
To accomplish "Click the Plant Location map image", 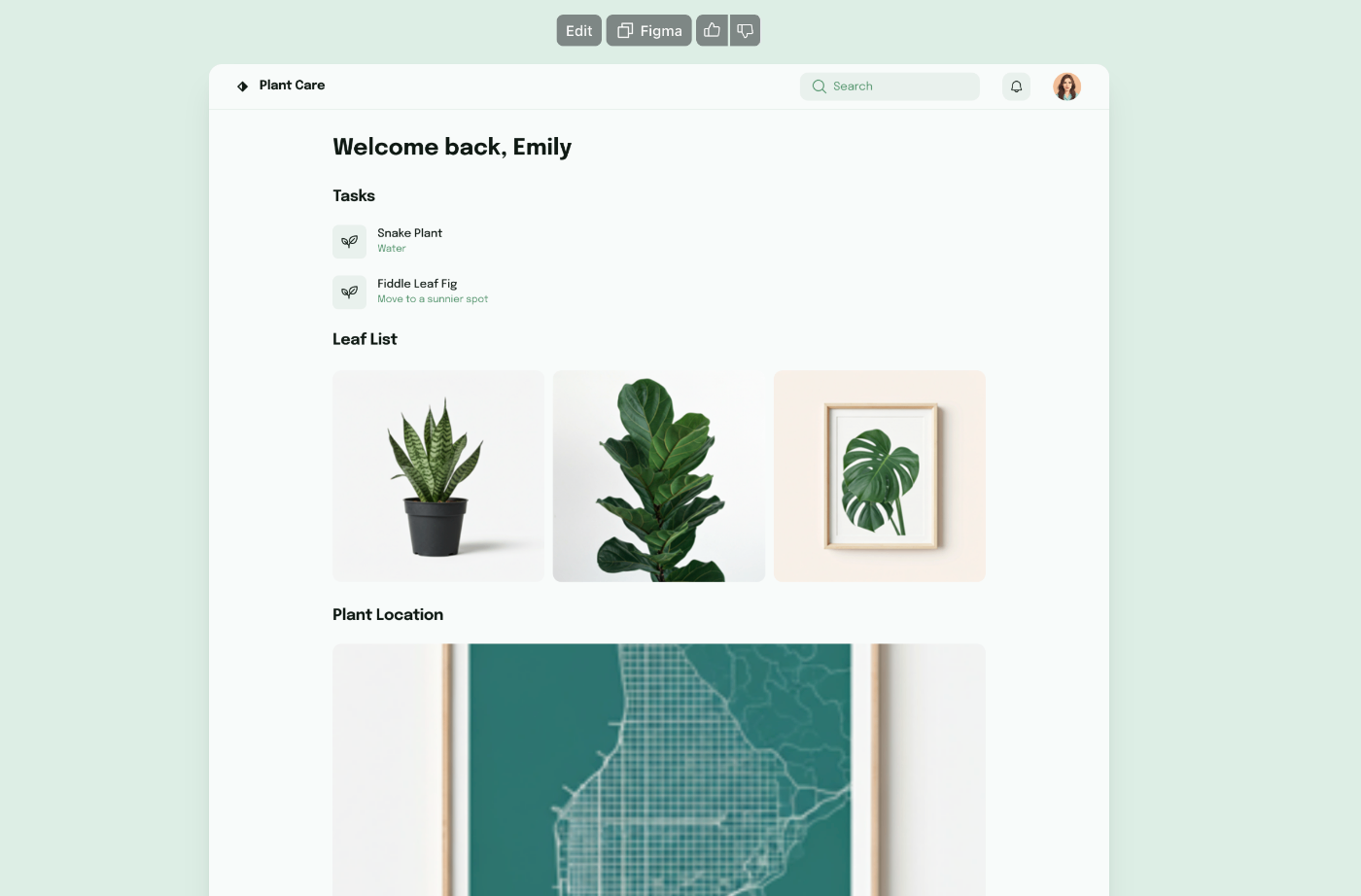I will [659, 770].
